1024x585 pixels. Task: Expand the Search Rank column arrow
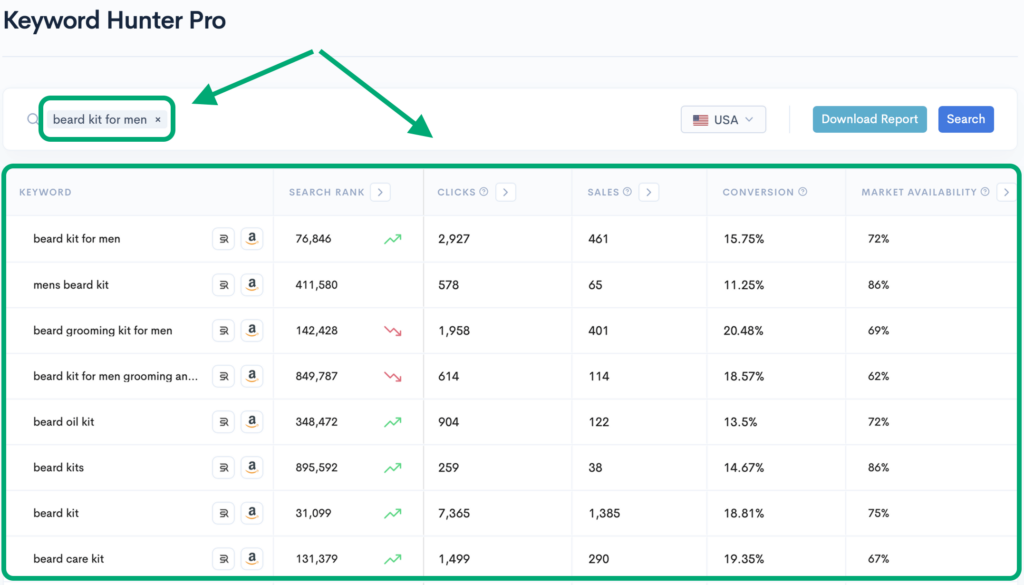click(380, 192)
